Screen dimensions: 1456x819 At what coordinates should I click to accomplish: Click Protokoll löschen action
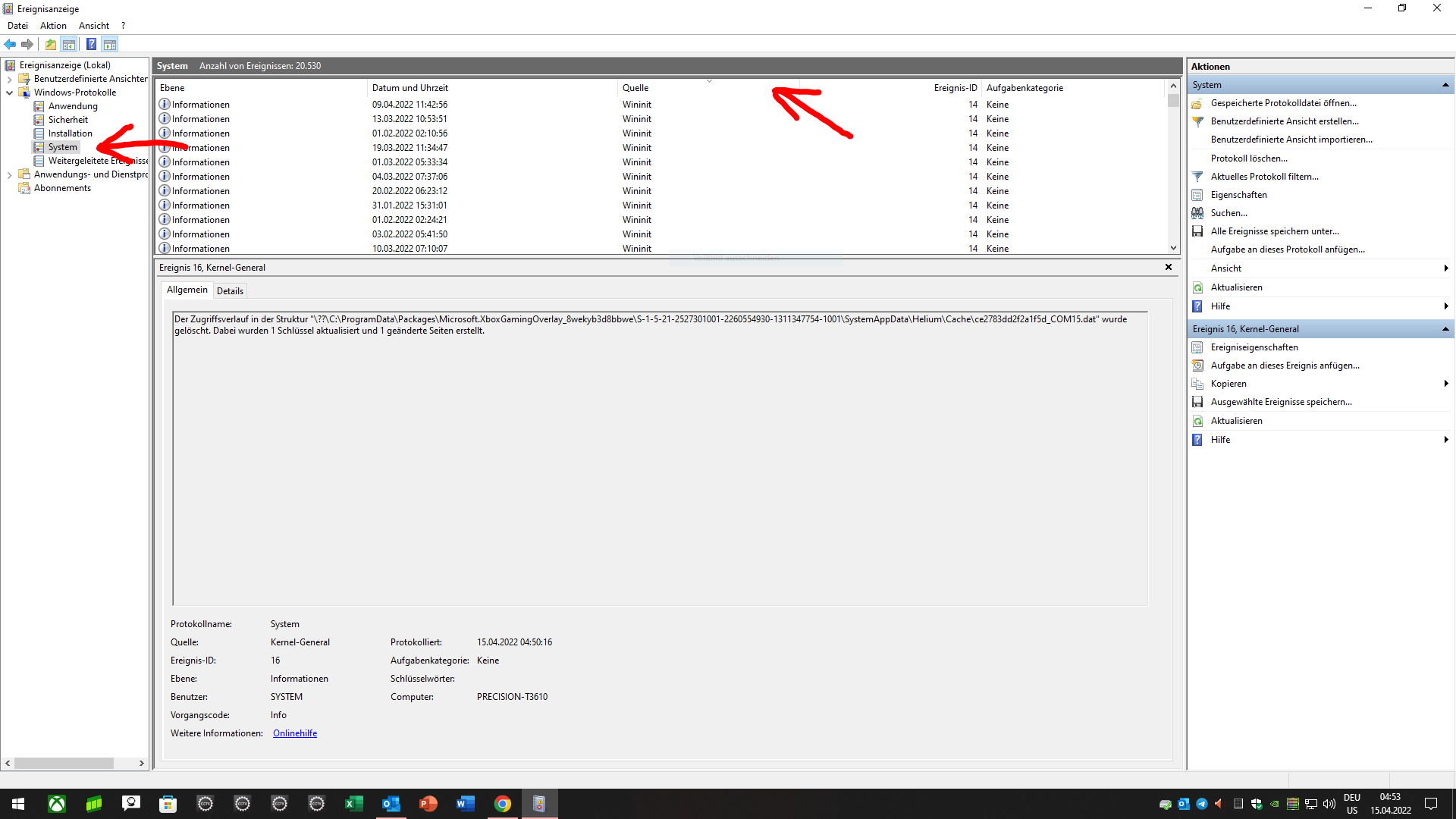pos(1249,158)
